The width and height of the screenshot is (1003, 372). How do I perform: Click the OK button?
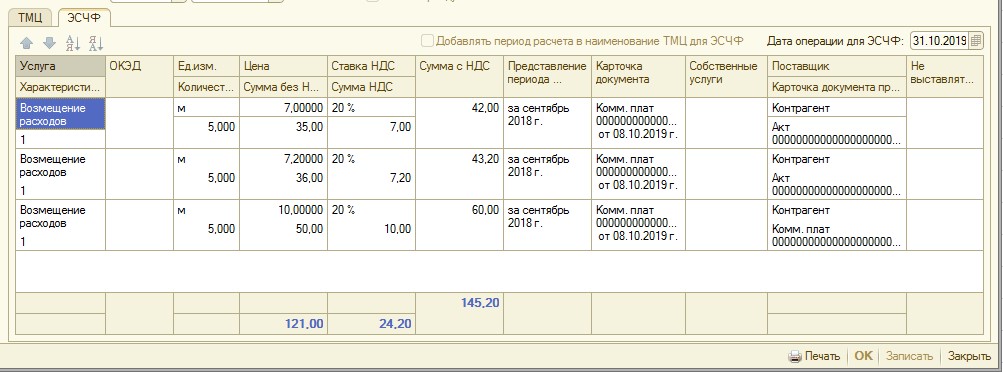[864, 356]
